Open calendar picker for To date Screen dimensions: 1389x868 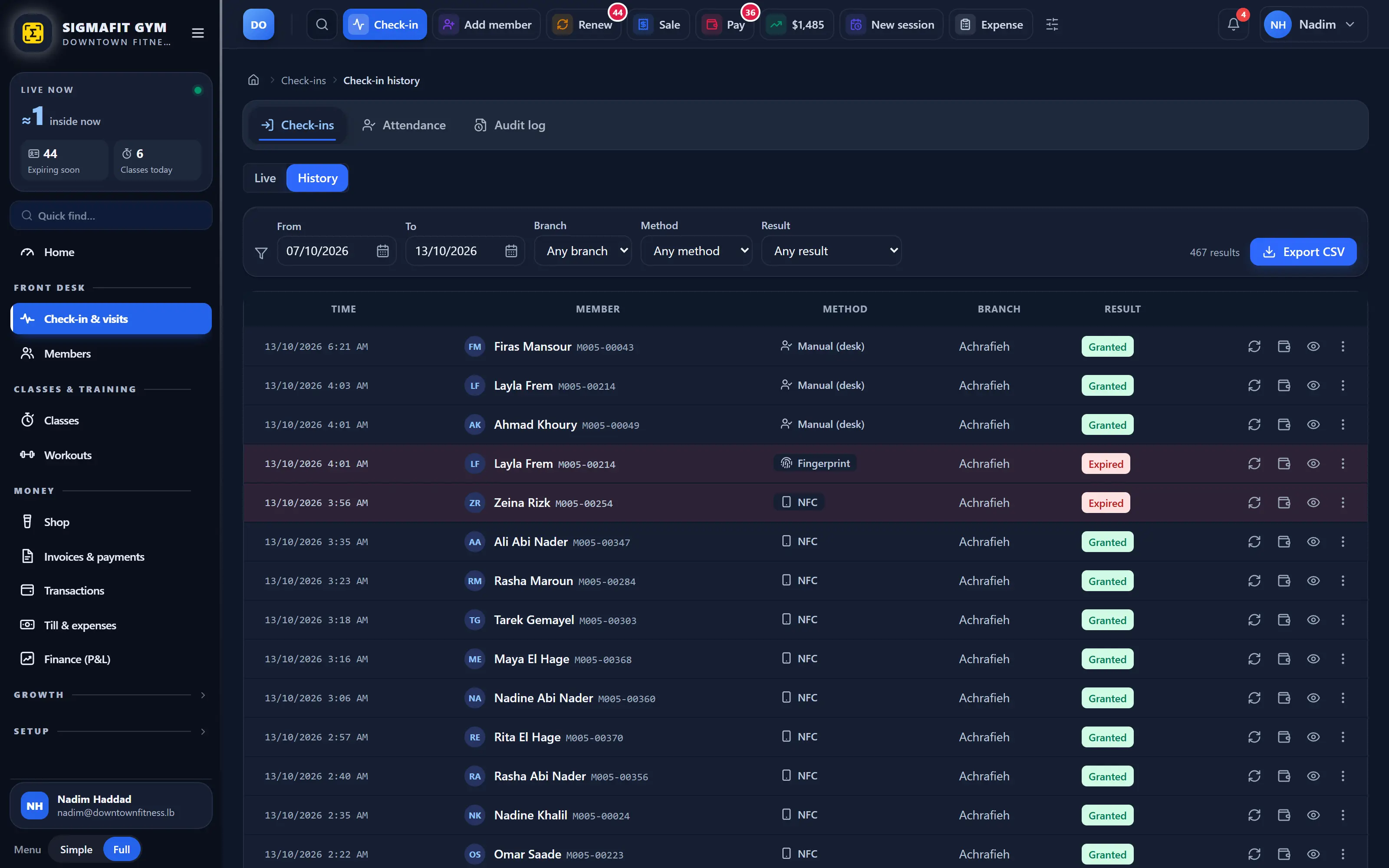pyautogui.click(x=511, y=251)
